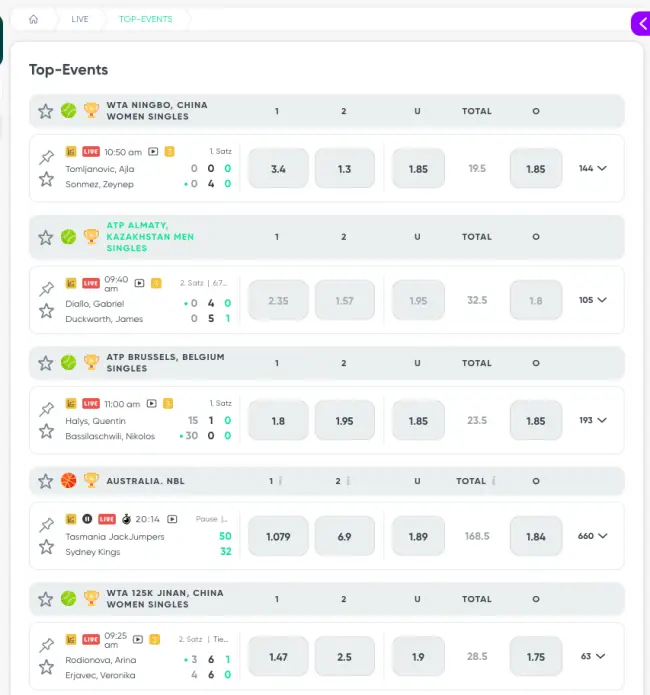This screenshot has width=650, height=695.
Task: Open the purple side panel arrow
Action: click(x=641, y=24)
